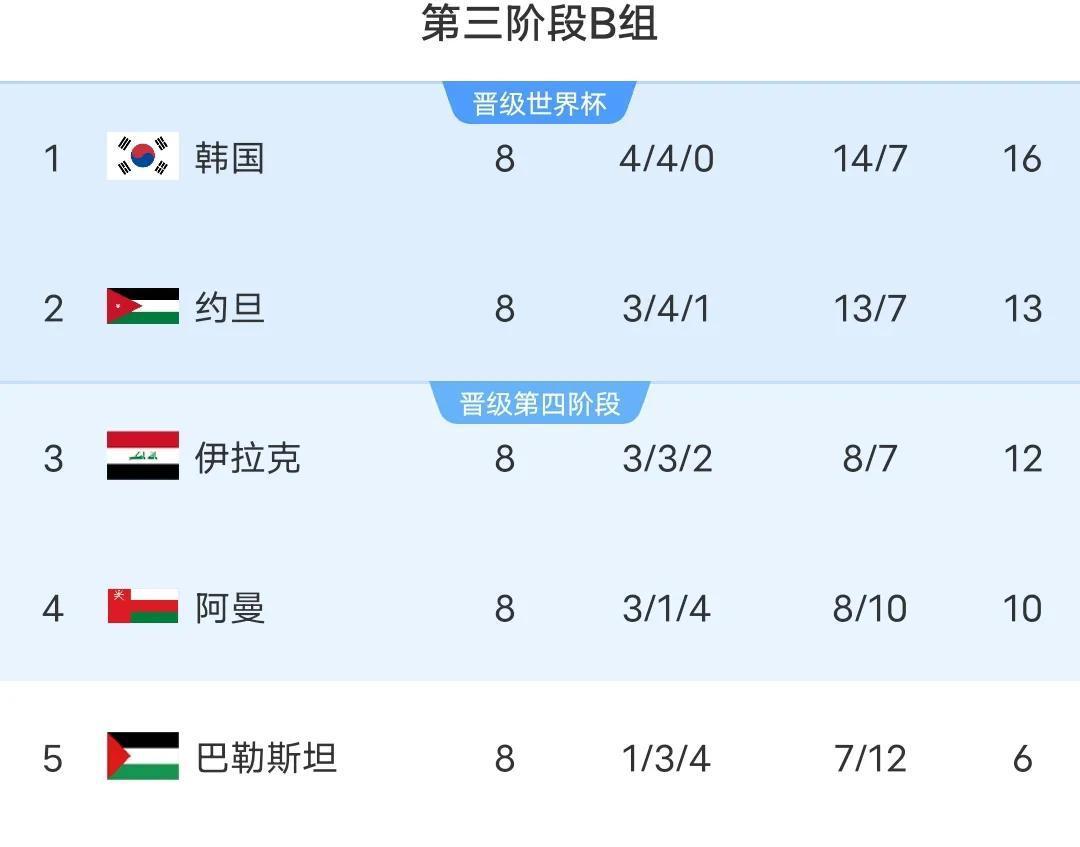Image resolution: width=1080 pixels, height=847 pixels.
Task: Click the 晋级第四阶段 badge label
Action: pos(539,404)
